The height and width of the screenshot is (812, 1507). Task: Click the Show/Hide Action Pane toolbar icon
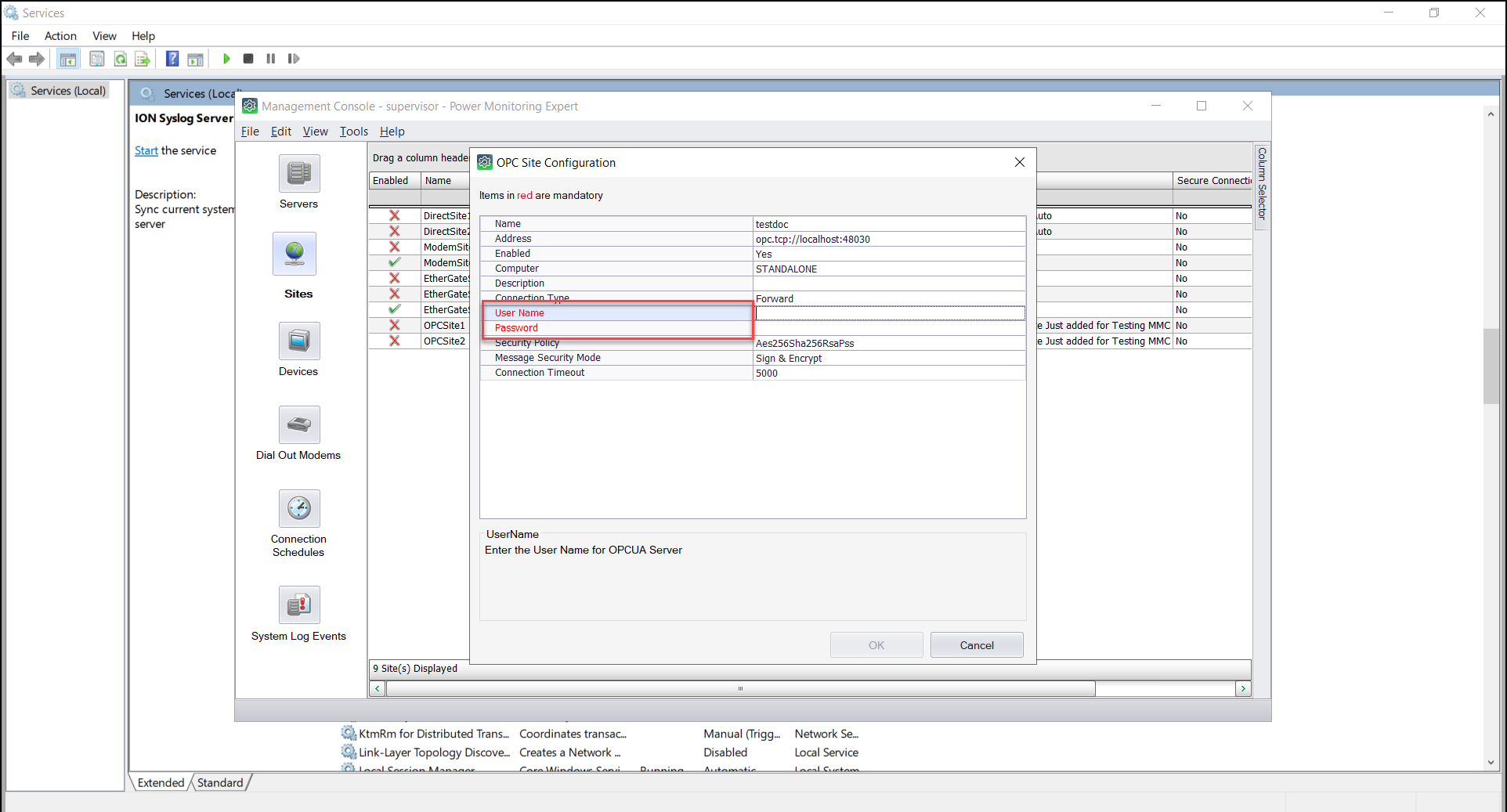[196, 59]
